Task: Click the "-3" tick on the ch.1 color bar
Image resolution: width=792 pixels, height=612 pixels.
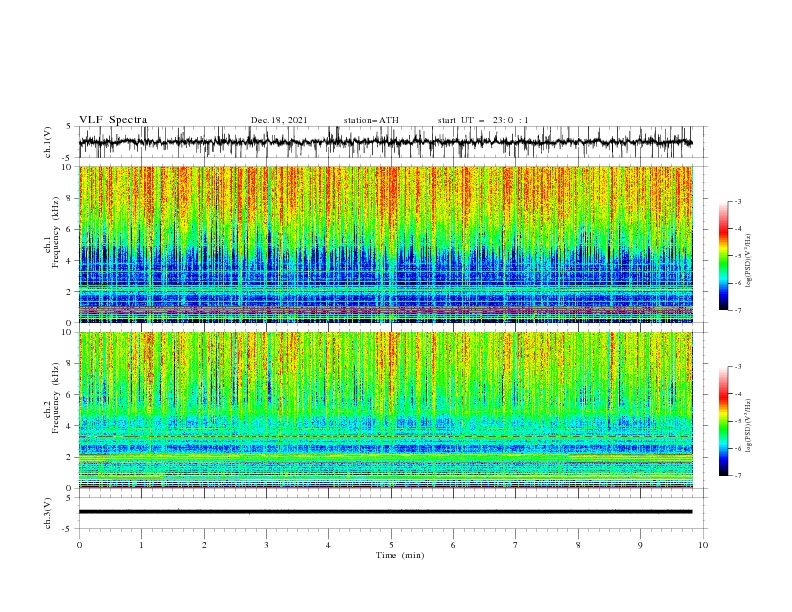Action: 737,201
